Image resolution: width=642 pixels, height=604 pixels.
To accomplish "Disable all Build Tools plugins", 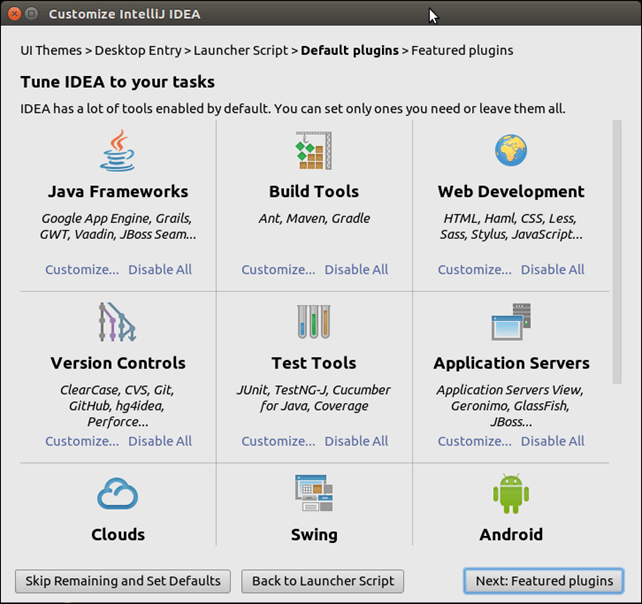I will [356, 269].
